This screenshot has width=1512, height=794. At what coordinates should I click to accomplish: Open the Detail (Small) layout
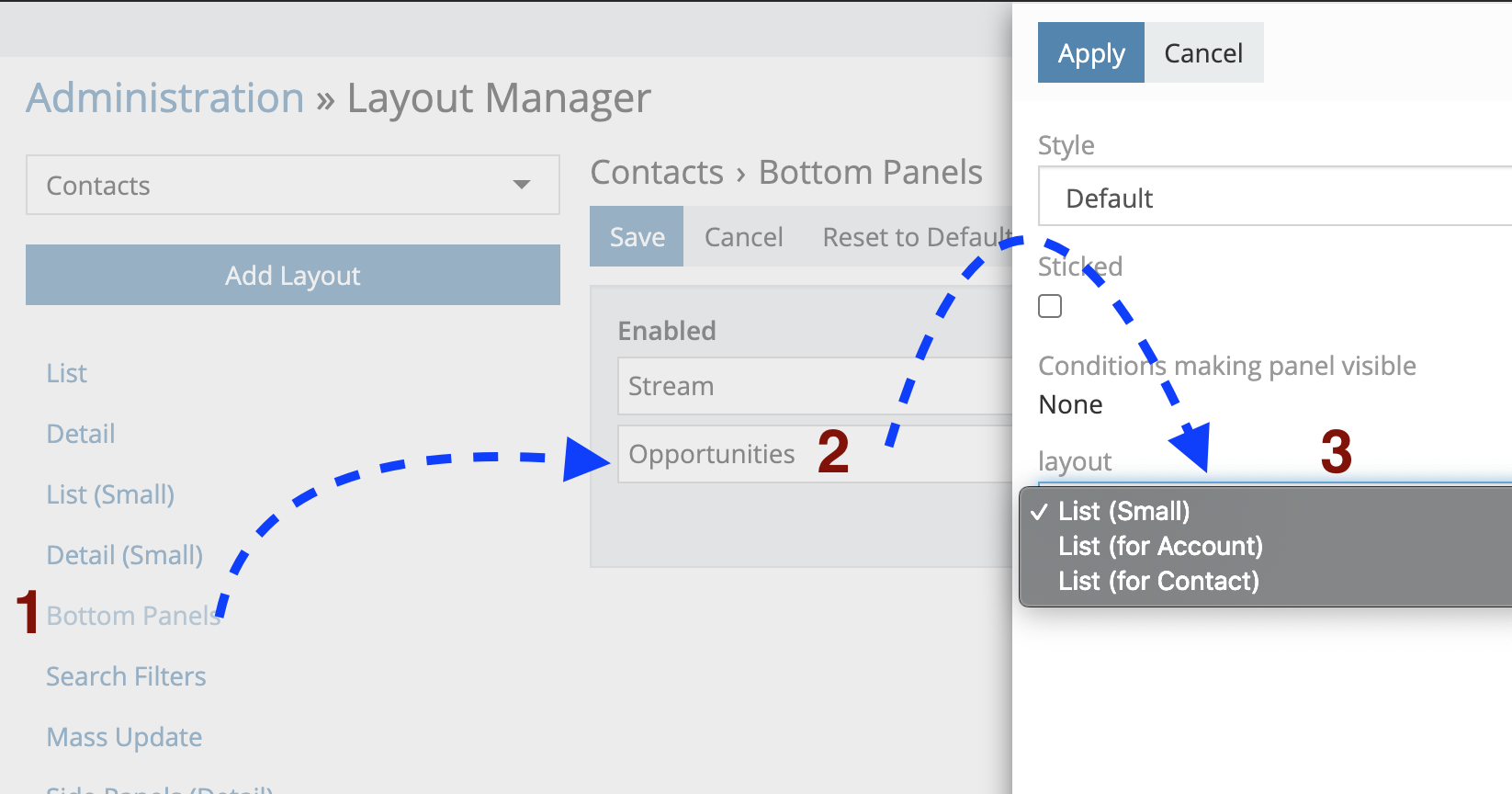125,555
